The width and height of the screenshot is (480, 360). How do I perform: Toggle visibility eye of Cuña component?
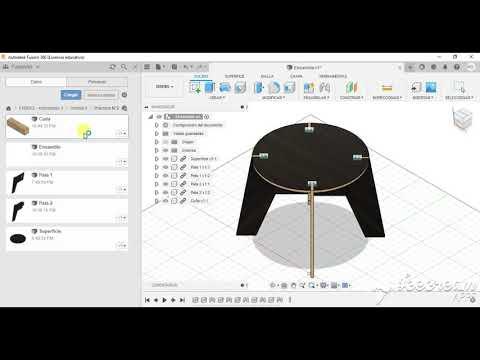[165, 201]
